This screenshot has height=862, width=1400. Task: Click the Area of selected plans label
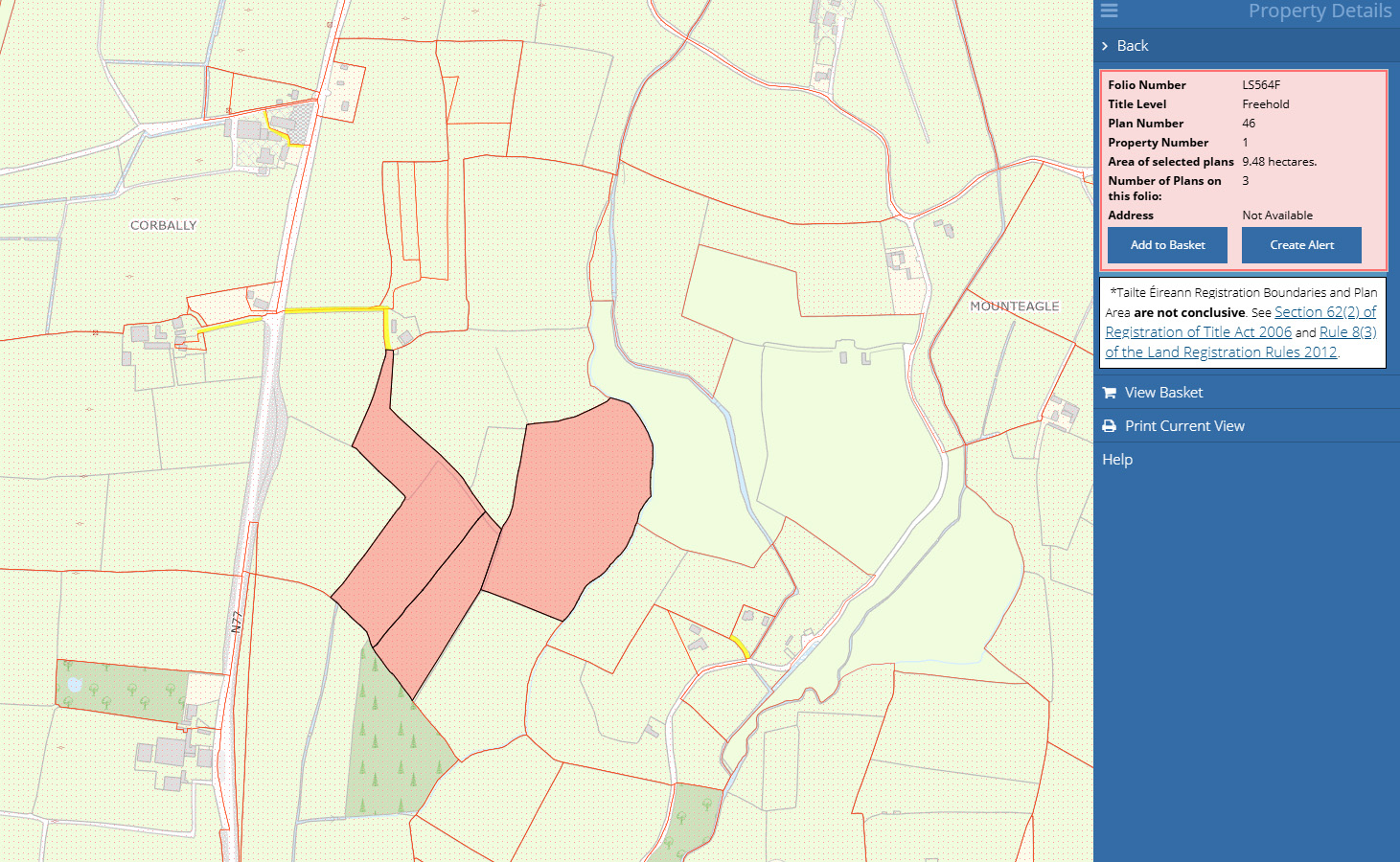click(1171, 162)
